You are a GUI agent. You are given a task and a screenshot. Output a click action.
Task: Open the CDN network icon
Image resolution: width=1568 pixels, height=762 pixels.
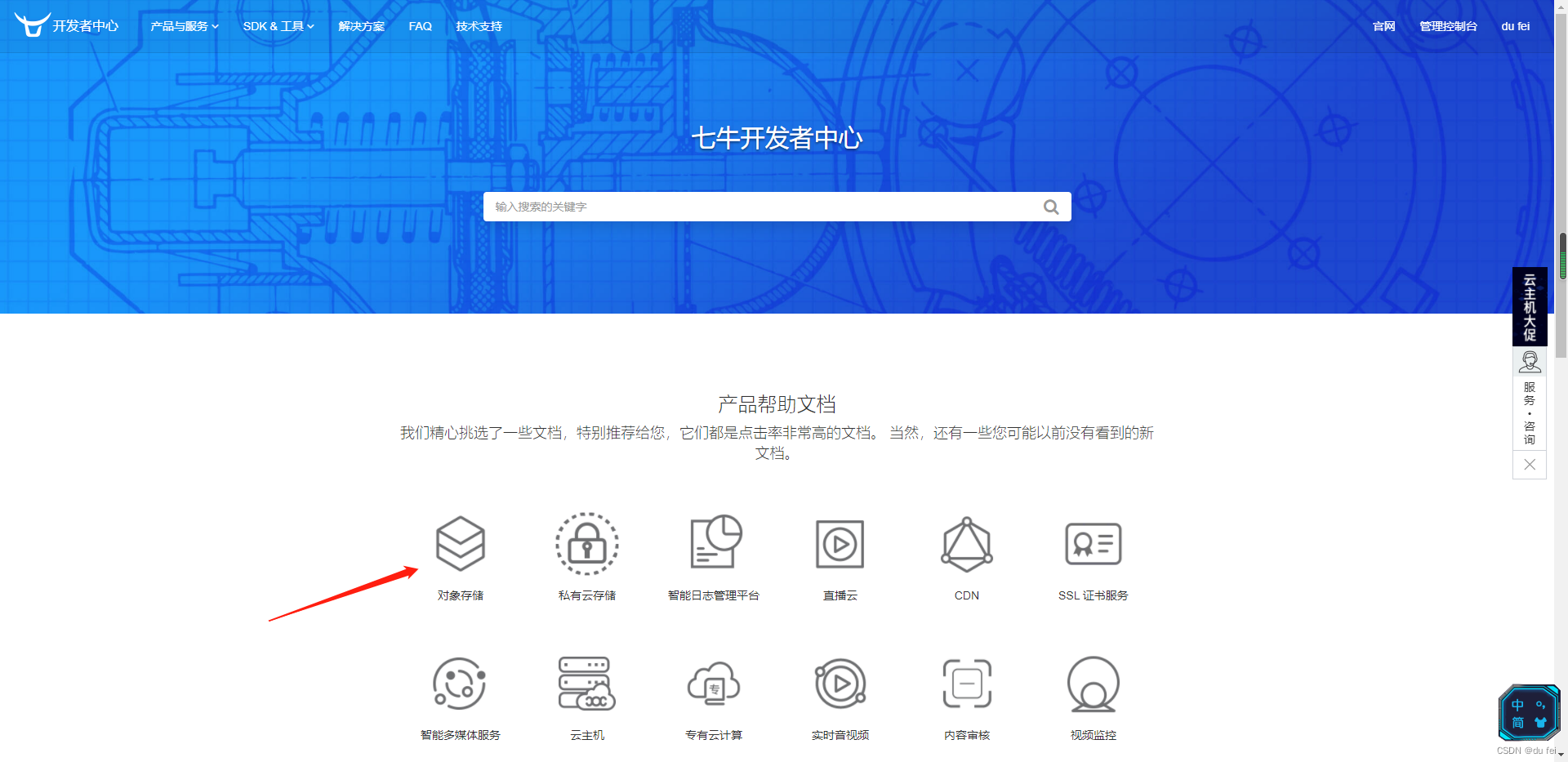(x=967, y=544)
